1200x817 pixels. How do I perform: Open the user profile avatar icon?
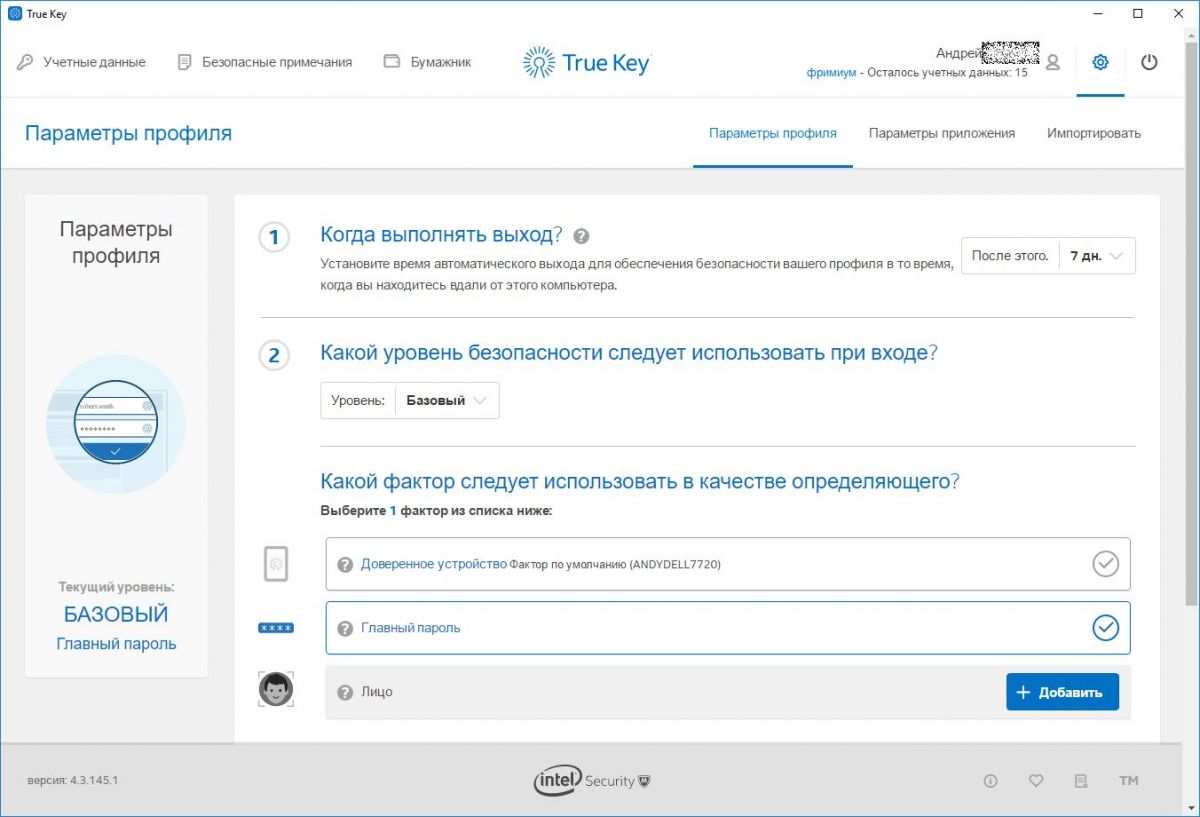pyautogui.click(x=1052, y=62)
